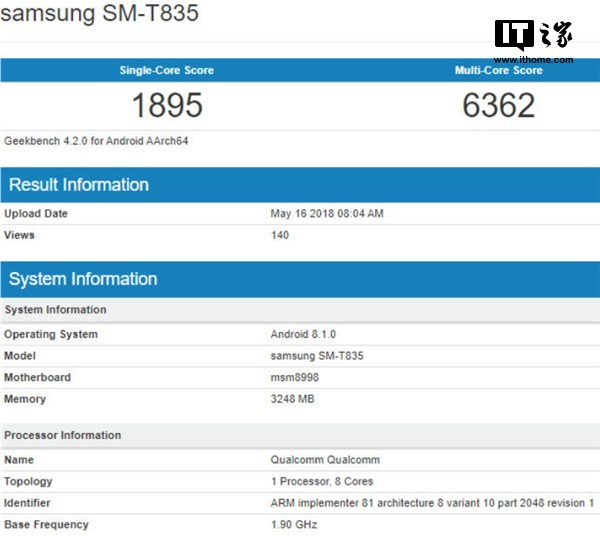Click the multi-core score value 6362
600x536 pixels.
[499, 105]
